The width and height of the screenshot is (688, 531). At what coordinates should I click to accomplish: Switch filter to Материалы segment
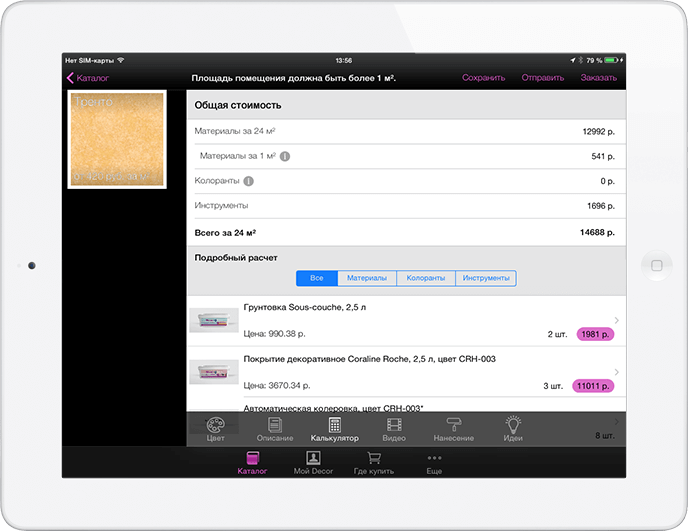coord(366,278)
